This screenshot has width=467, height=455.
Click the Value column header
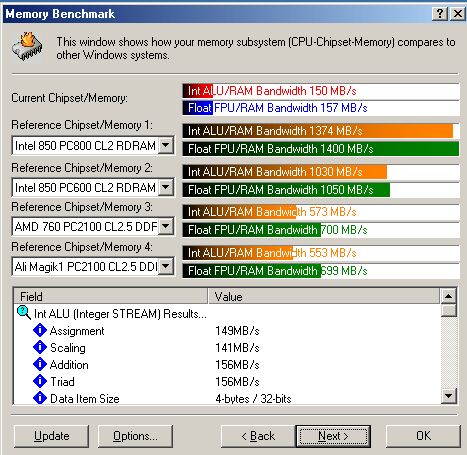click(324, 296)
